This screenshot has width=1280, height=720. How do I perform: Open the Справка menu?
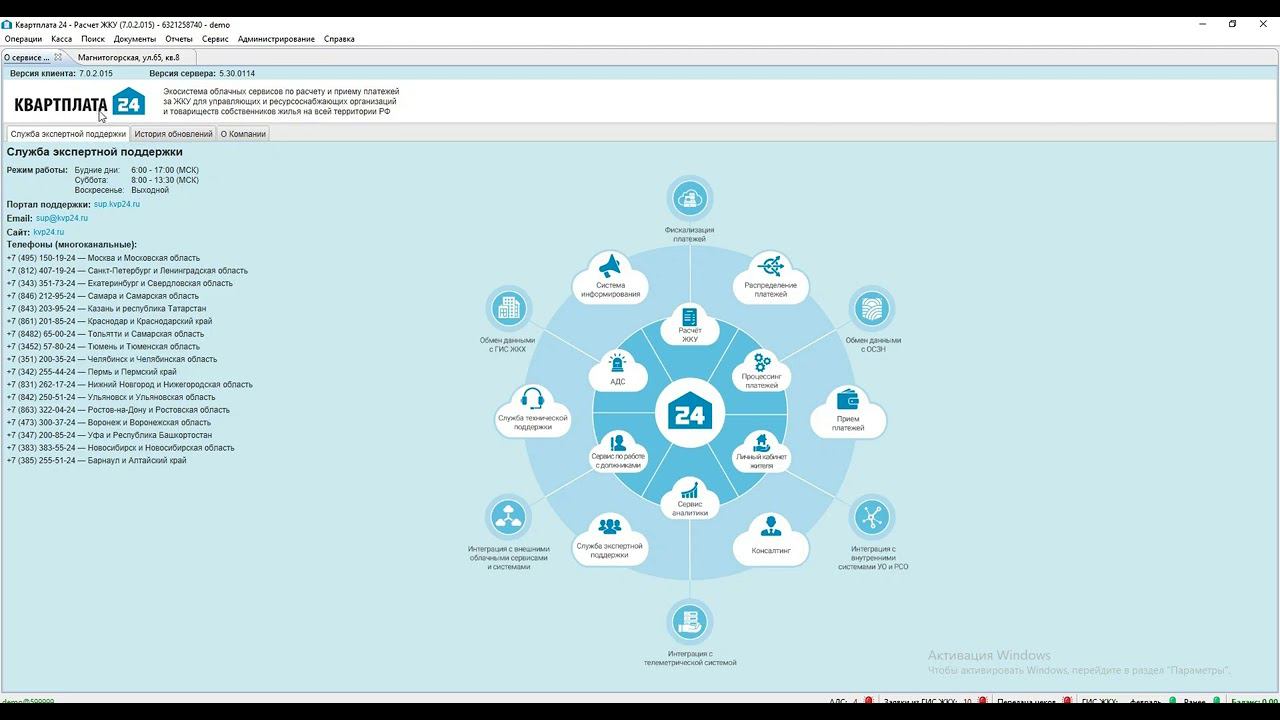point(339,39)
